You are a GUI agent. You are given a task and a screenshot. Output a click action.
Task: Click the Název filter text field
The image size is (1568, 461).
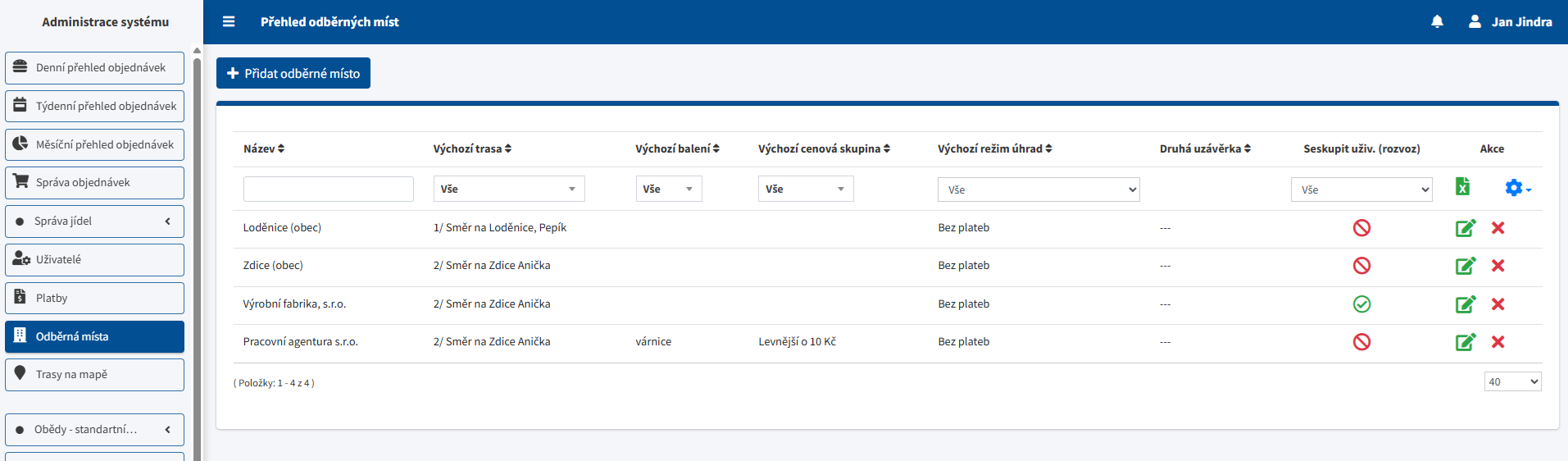coord(328,189)
